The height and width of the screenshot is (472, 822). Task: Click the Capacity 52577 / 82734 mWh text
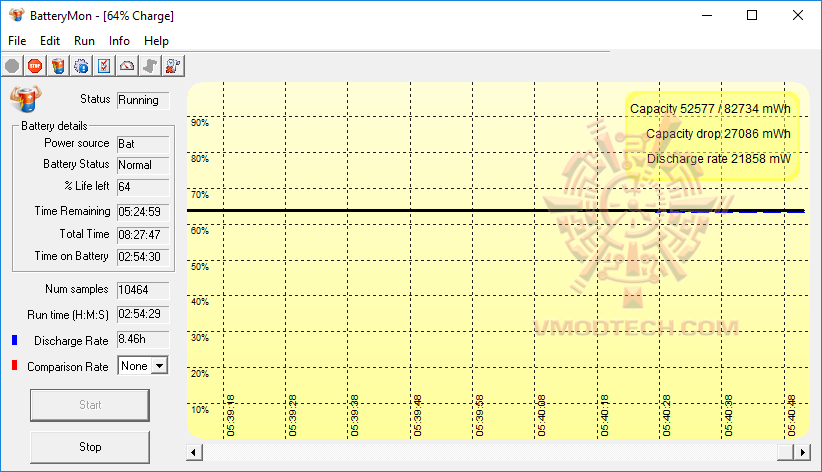(x=710, y=109)
